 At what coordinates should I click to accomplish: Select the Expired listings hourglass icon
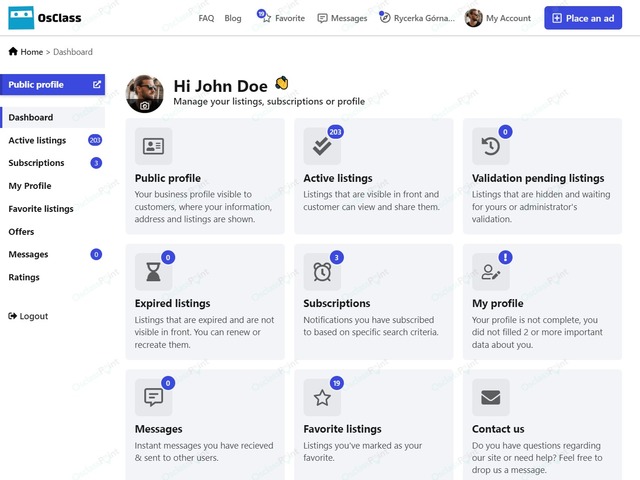pos(153,271)
